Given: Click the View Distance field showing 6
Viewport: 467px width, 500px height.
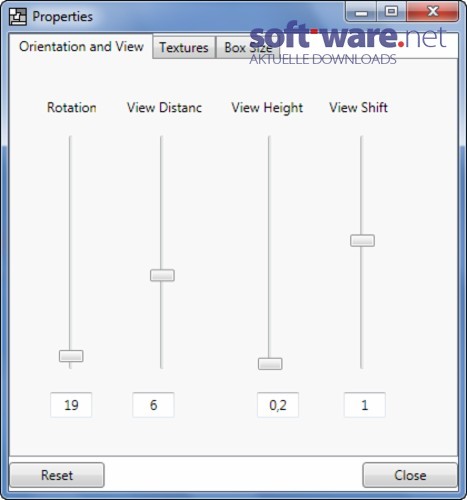Looking at the screenshot, I should tap(153, 405).
